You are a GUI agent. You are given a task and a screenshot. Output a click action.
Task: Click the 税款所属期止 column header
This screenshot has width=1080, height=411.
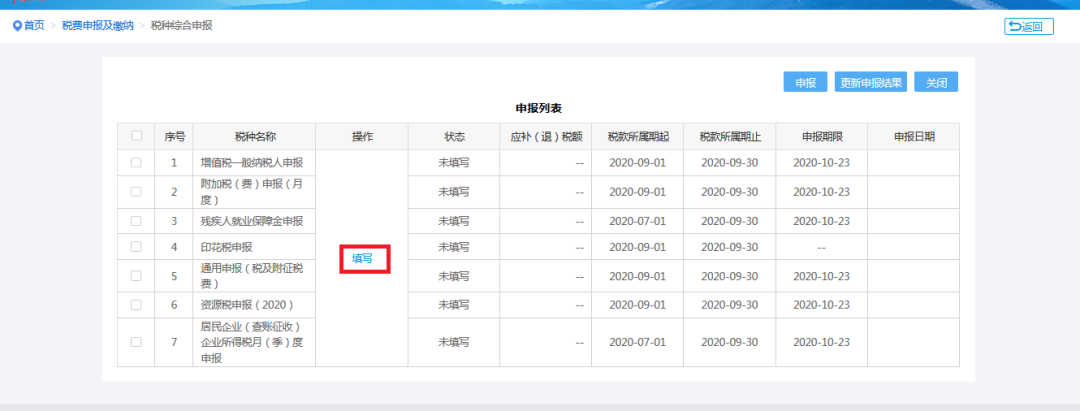(x=729, y=136)
